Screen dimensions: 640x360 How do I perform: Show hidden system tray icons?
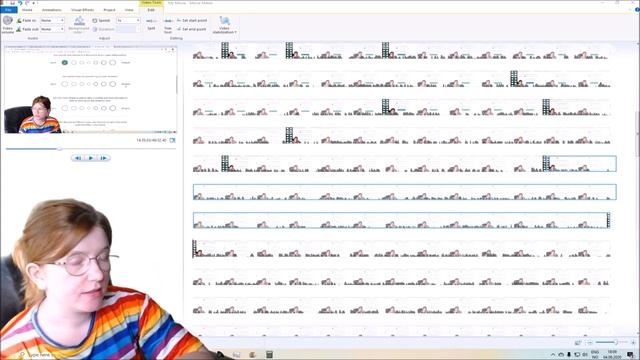coord(553,355)
